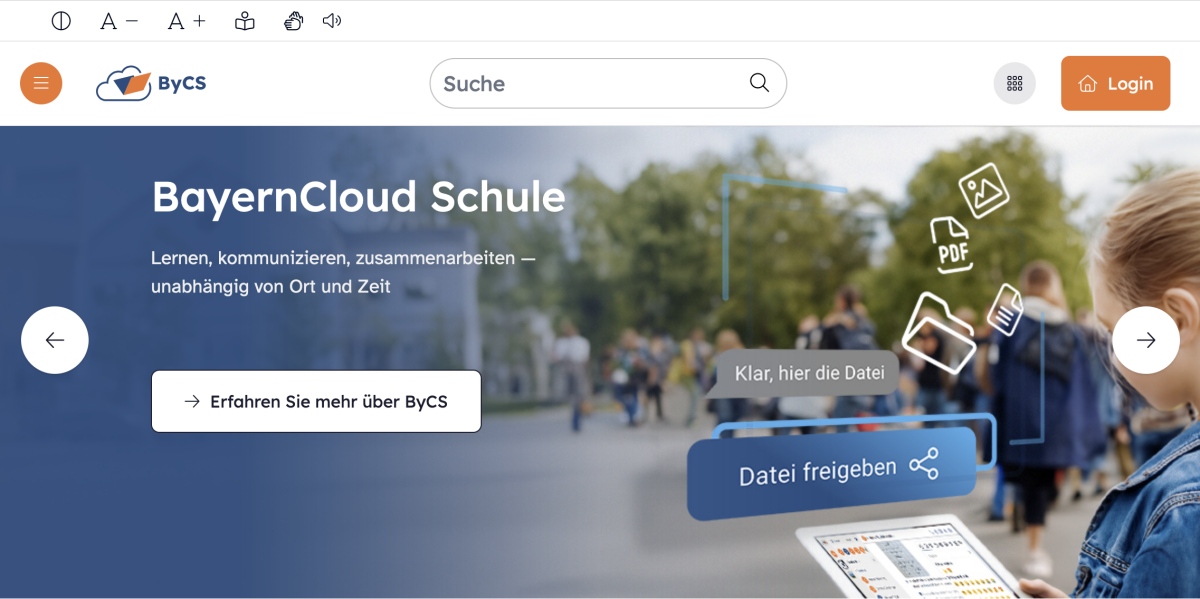Toggle the high contrast mode icon

point(61,21)
